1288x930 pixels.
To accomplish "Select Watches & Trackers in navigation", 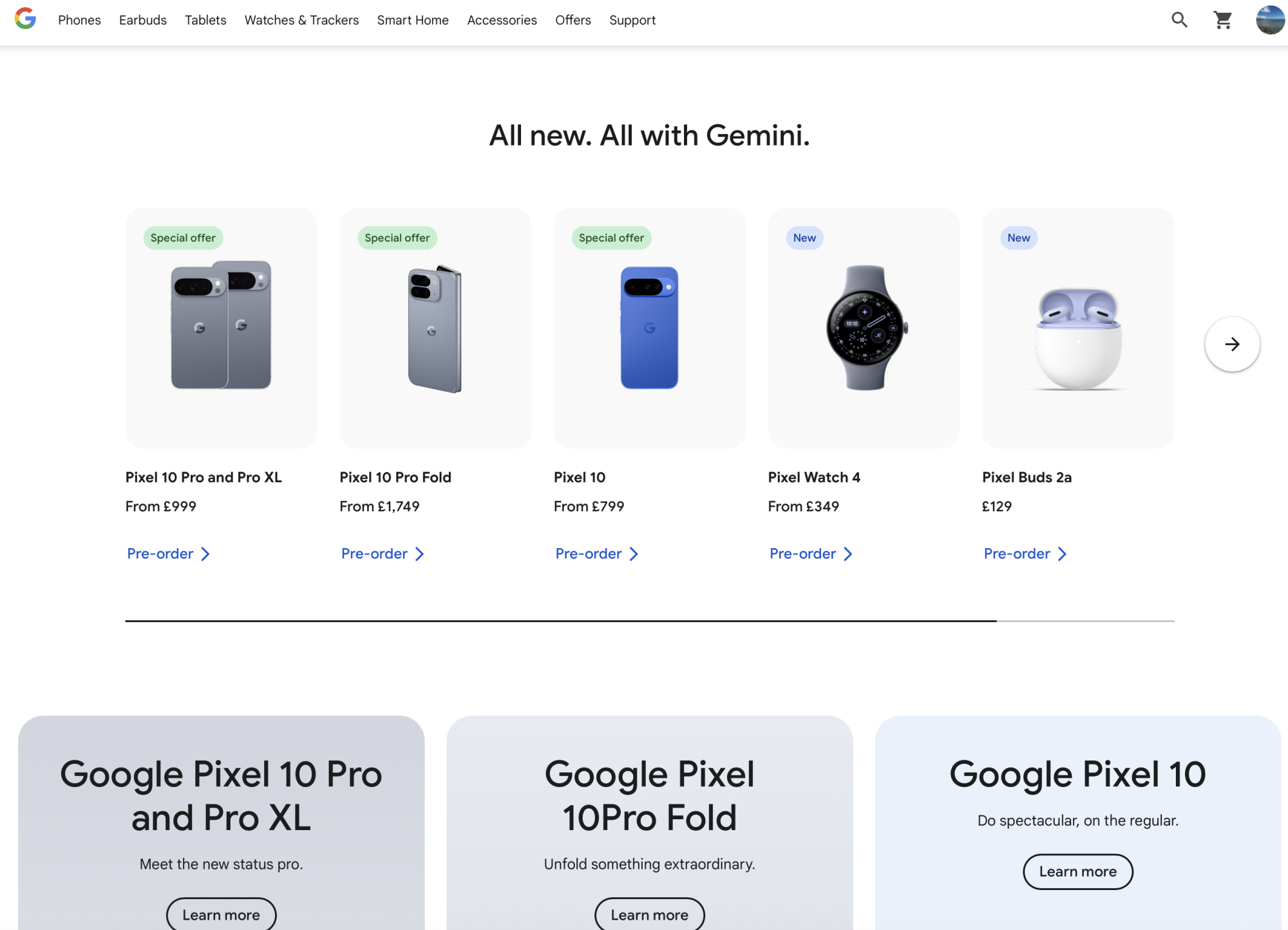I will 301,20.
